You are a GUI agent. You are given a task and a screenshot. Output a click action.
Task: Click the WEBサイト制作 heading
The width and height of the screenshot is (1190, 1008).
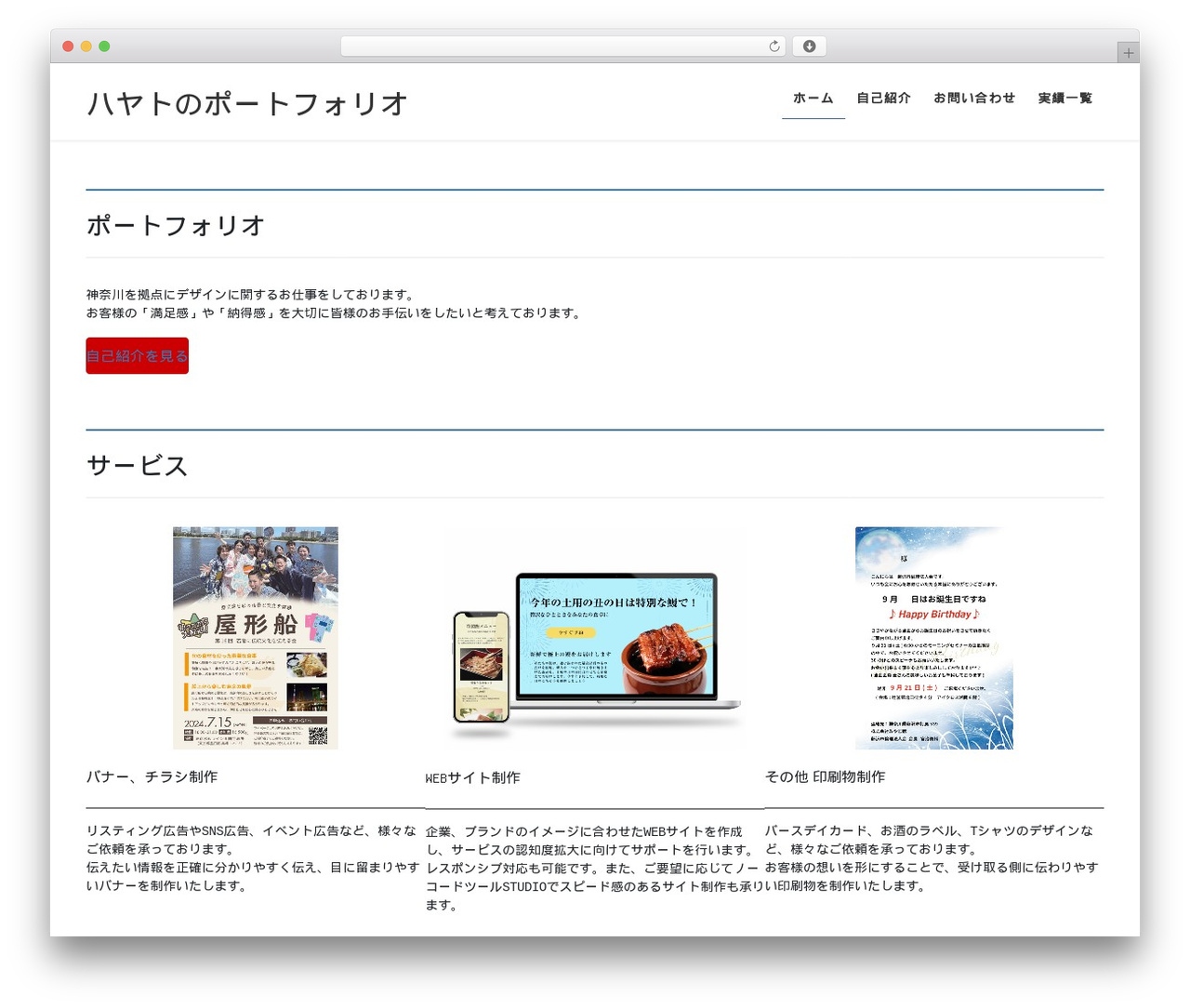pyautogui.click(x=473, y=778)
